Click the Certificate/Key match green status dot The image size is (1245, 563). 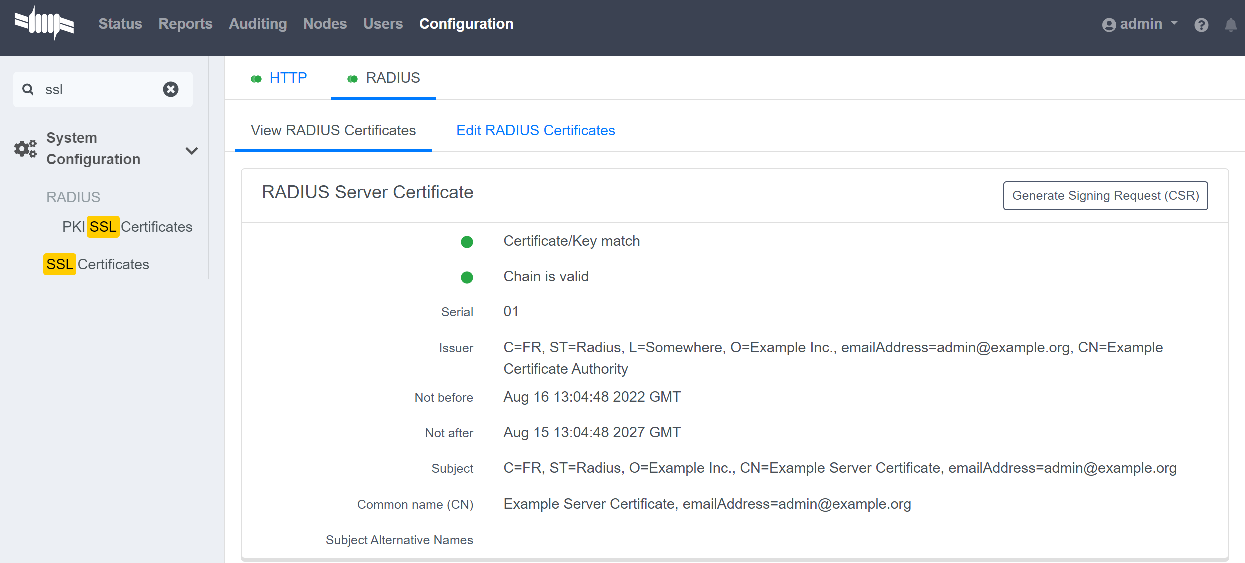(466, 241)
